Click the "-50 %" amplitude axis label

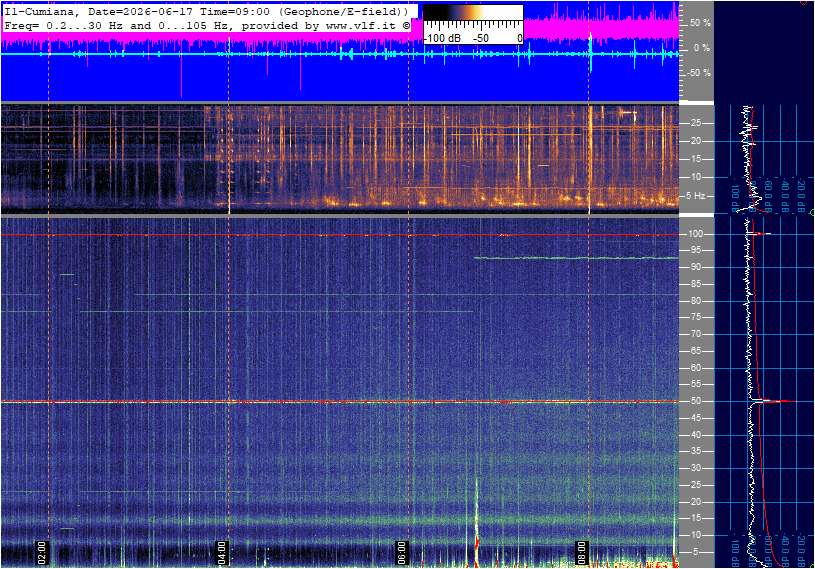pyautogui.click(x=699, y=73)
